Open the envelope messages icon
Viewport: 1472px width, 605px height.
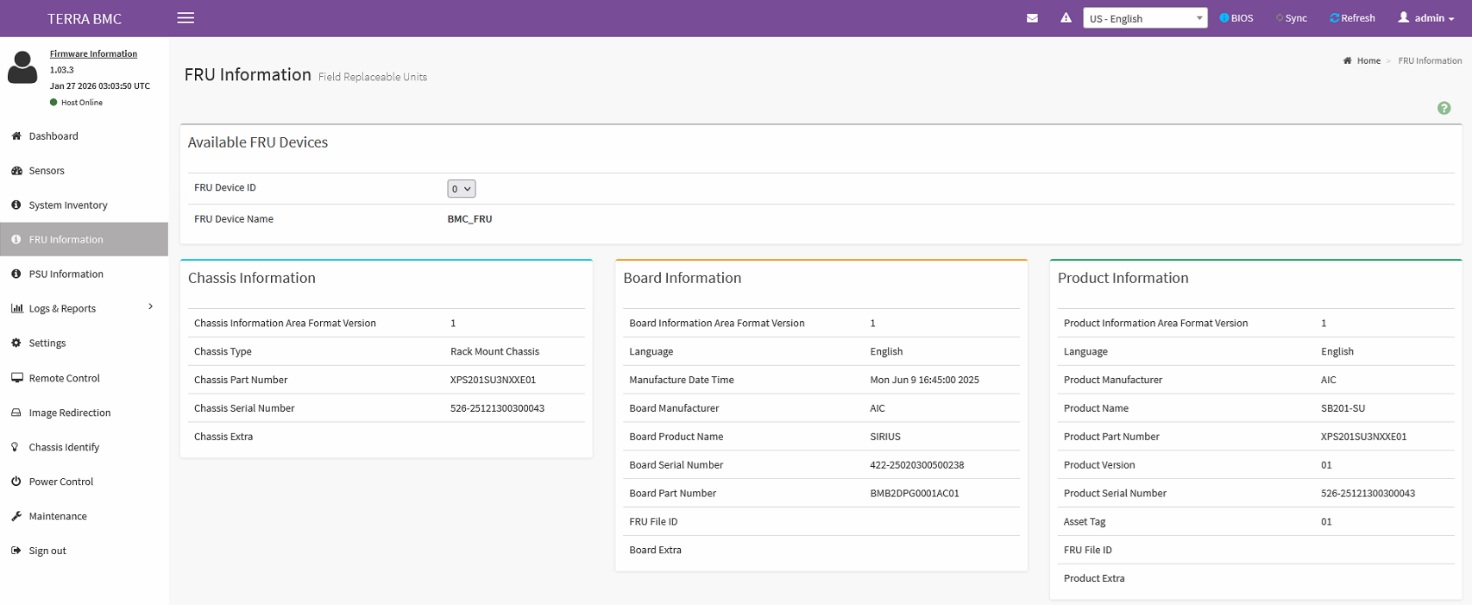click(1032, 18)
